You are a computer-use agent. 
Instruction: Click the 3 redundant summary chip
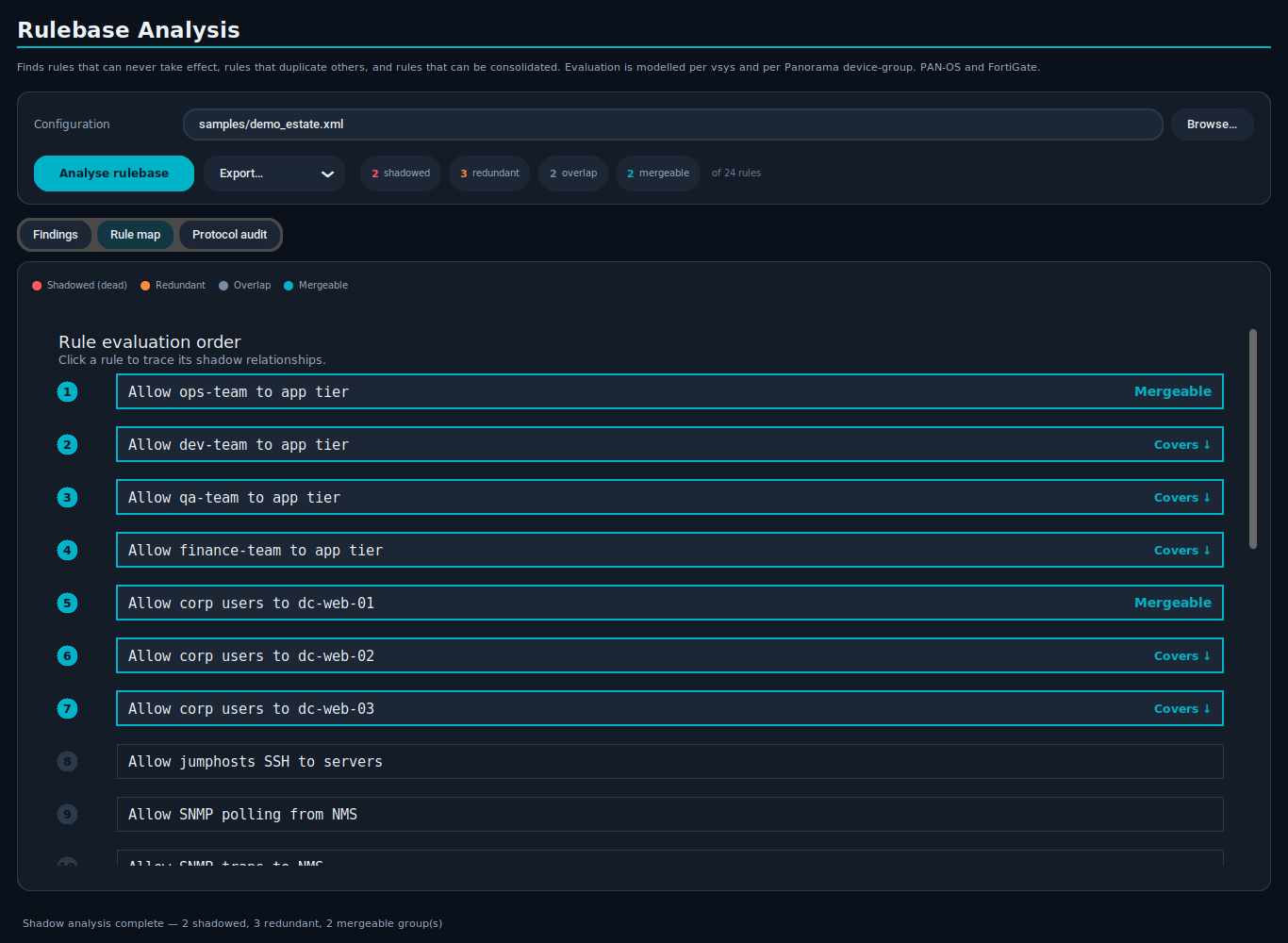point(489,174)
